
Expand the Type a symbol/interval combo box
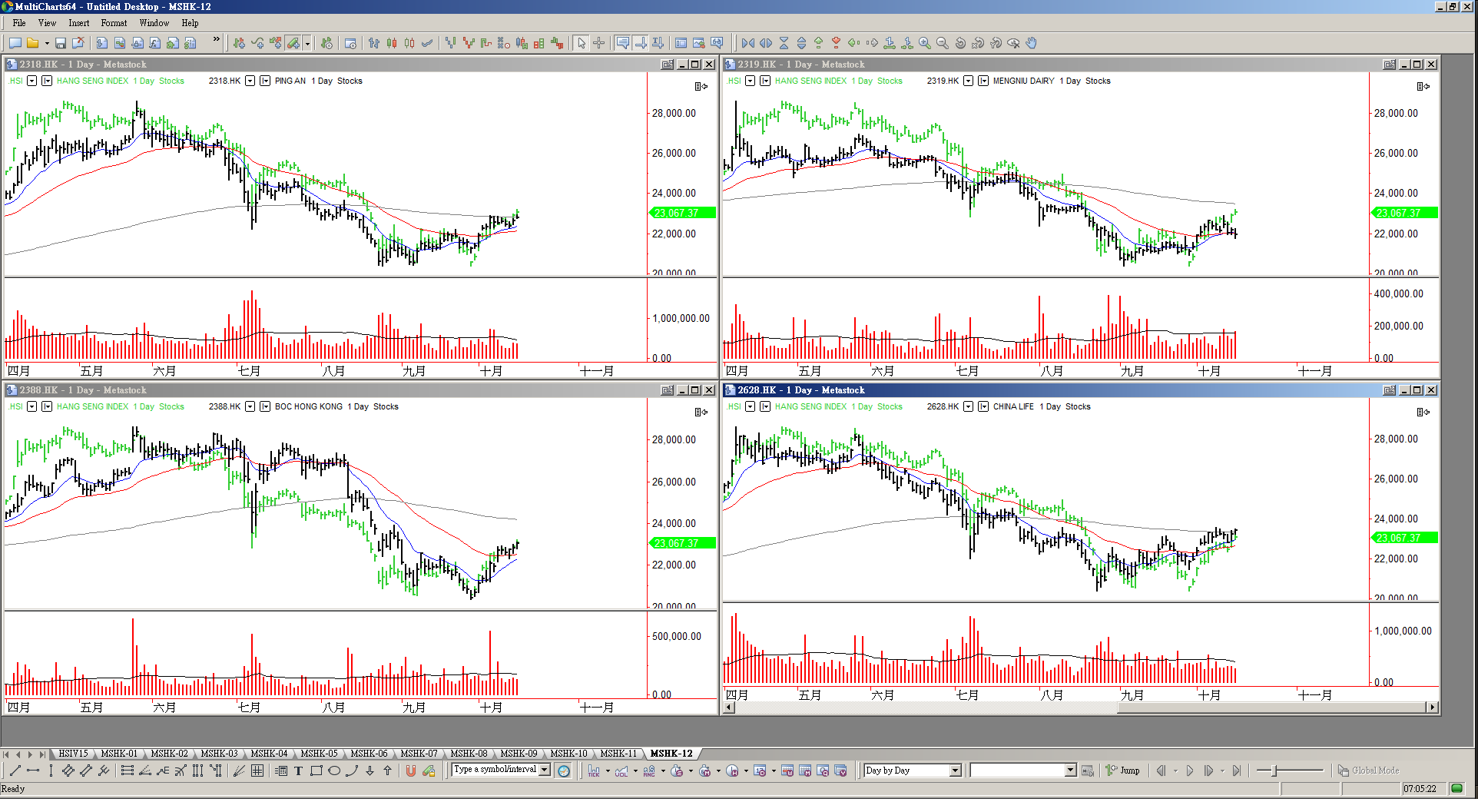click(x=545, y=770)
